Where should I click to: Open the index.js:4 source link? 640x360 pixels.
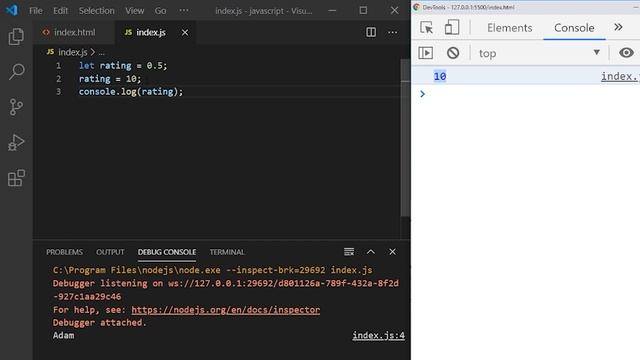tap(378, 336)
